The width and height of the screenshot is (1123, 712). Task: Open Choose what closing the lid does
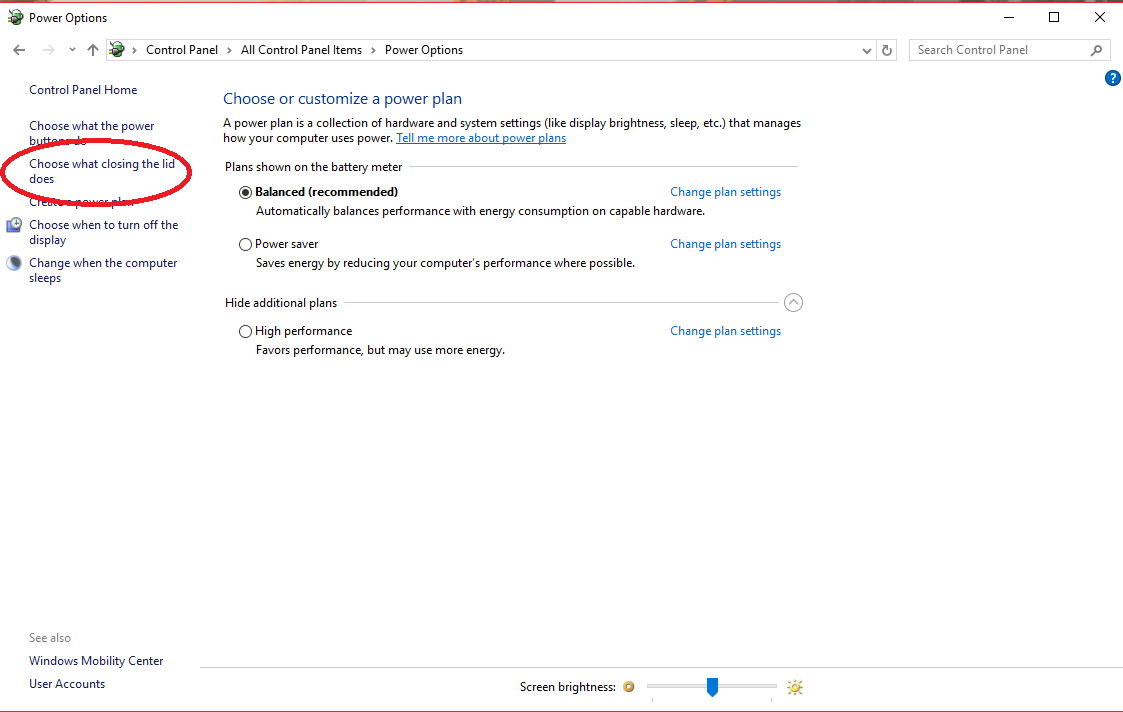click(x=102, y=171)
